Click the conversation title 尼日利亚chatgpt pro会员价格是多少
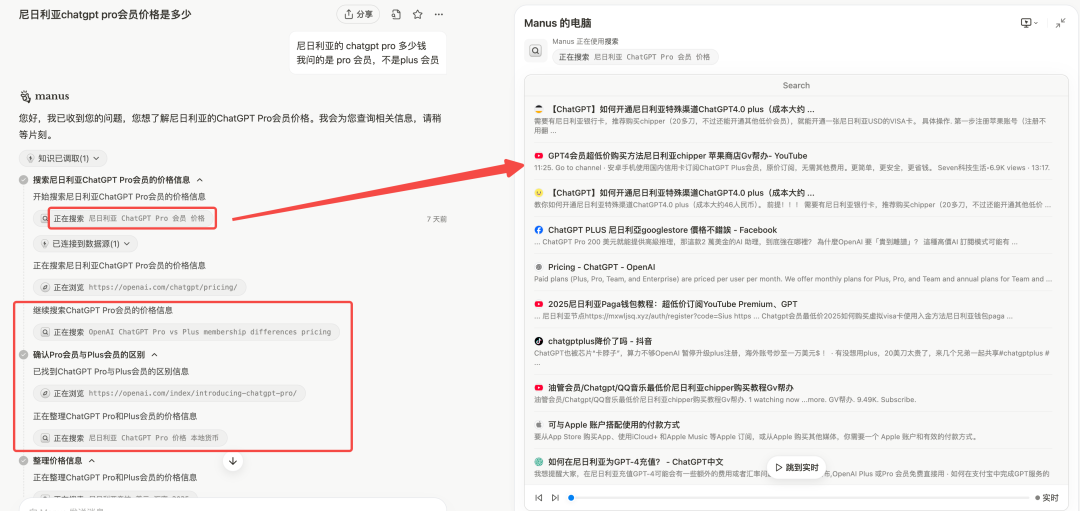Image resolution: width=1080 pixels, height=511 pixels. (x=105, y=14)
